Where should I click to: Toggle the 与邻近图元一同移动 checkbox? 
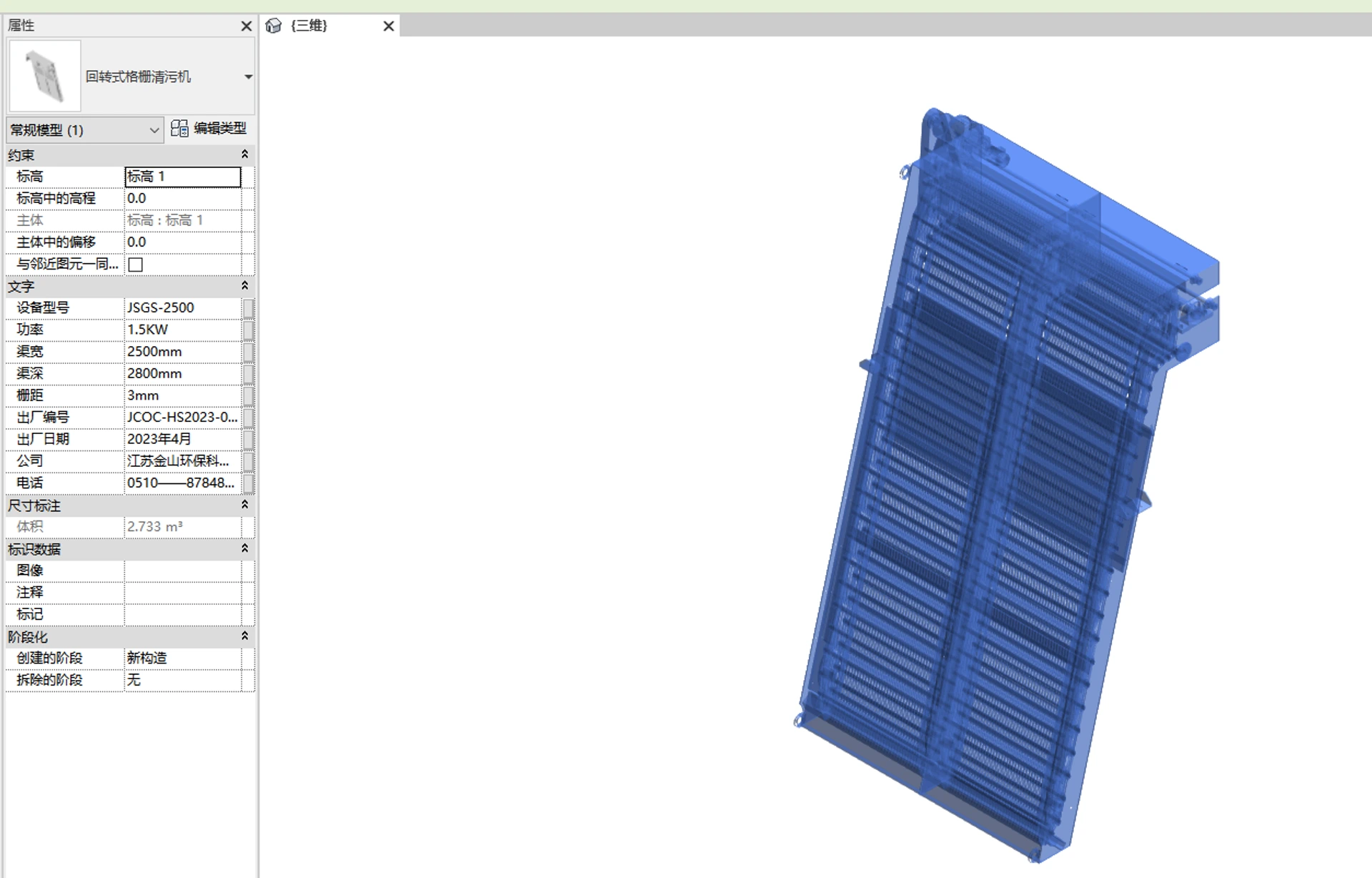pos(135,265)
